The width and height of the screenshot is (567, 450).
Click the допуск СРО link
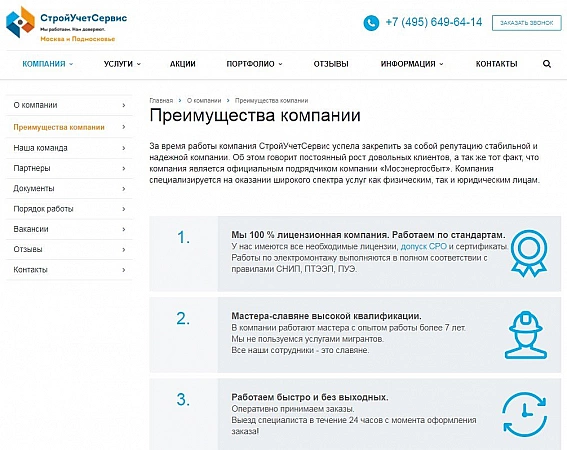[x=424, y=246]
